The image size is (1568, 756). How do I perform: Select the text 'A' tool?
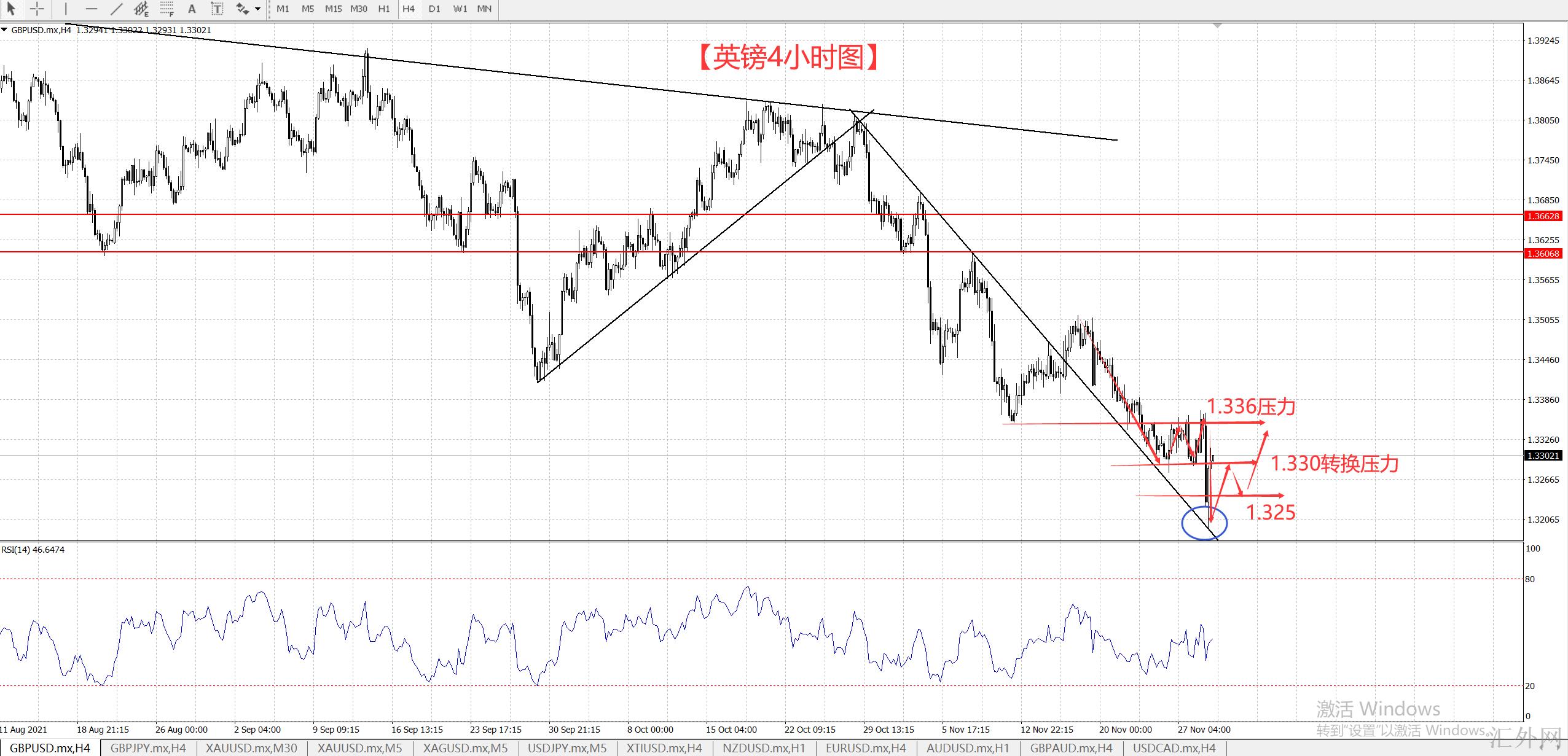pyautogui.click(x=192, y=9)
